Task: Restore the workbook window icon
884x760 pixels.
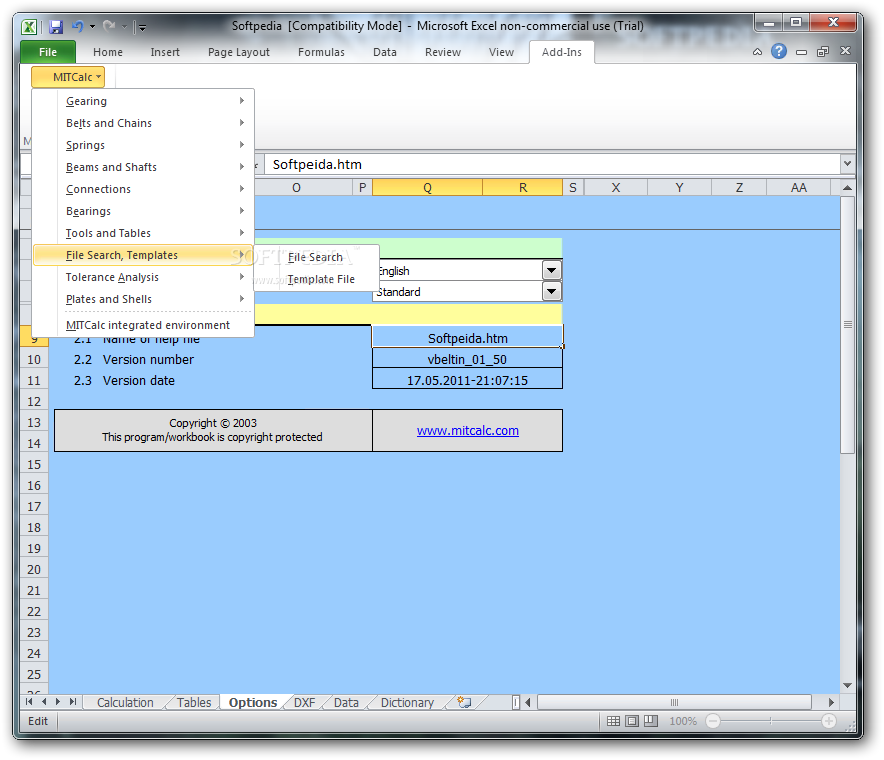Action: 823,52
